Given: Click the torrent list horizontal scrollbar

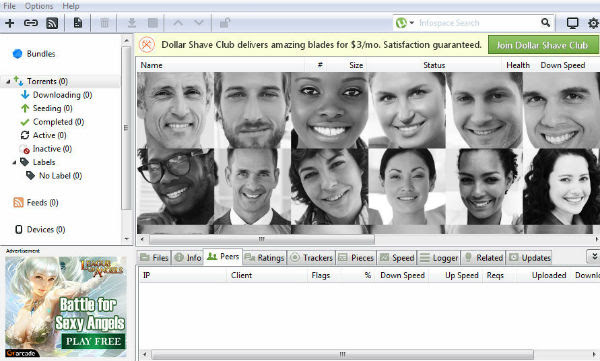Looking at the screenshot, I should click(262, 239).
